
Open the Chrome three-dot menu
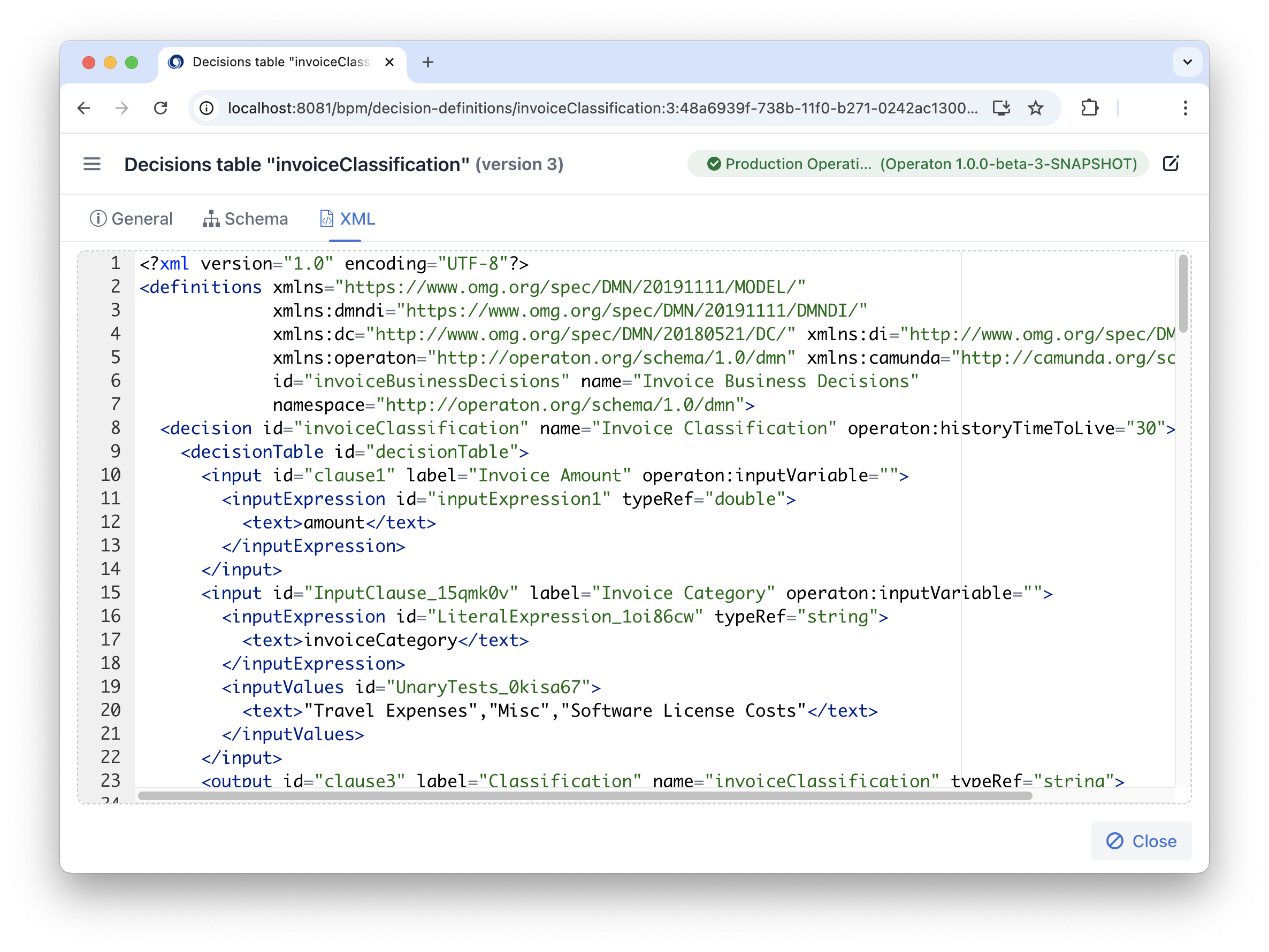click(x=1185, y=108)
